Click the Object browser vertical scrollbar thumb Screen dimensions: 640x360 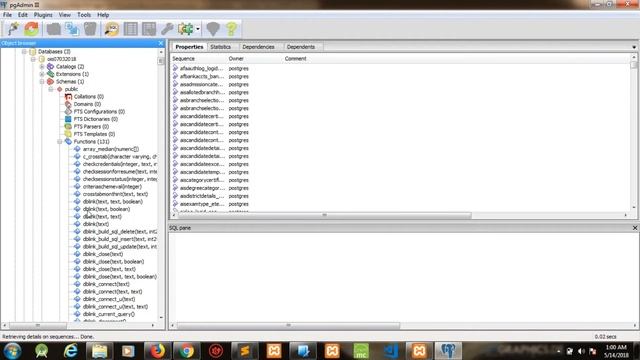160,61
